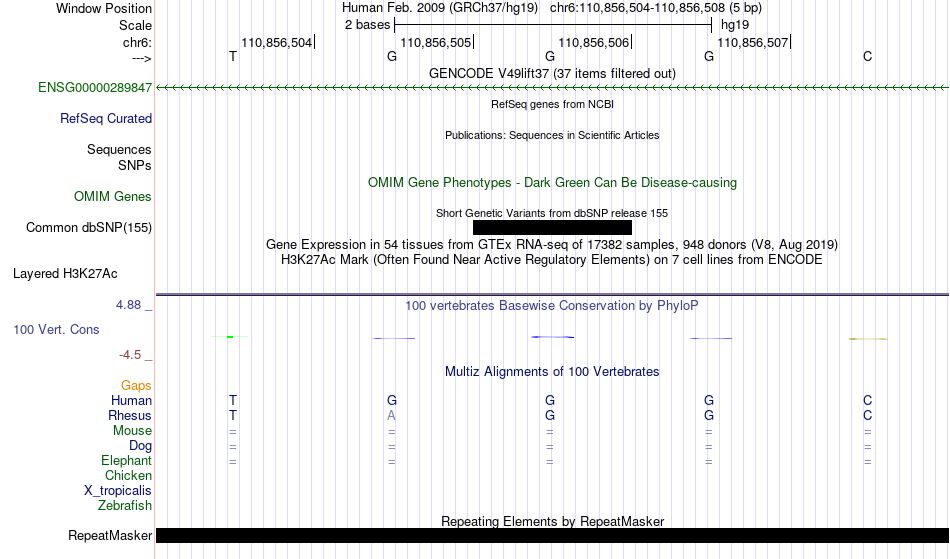Click the Zebrafish species label

coord(125,506)
